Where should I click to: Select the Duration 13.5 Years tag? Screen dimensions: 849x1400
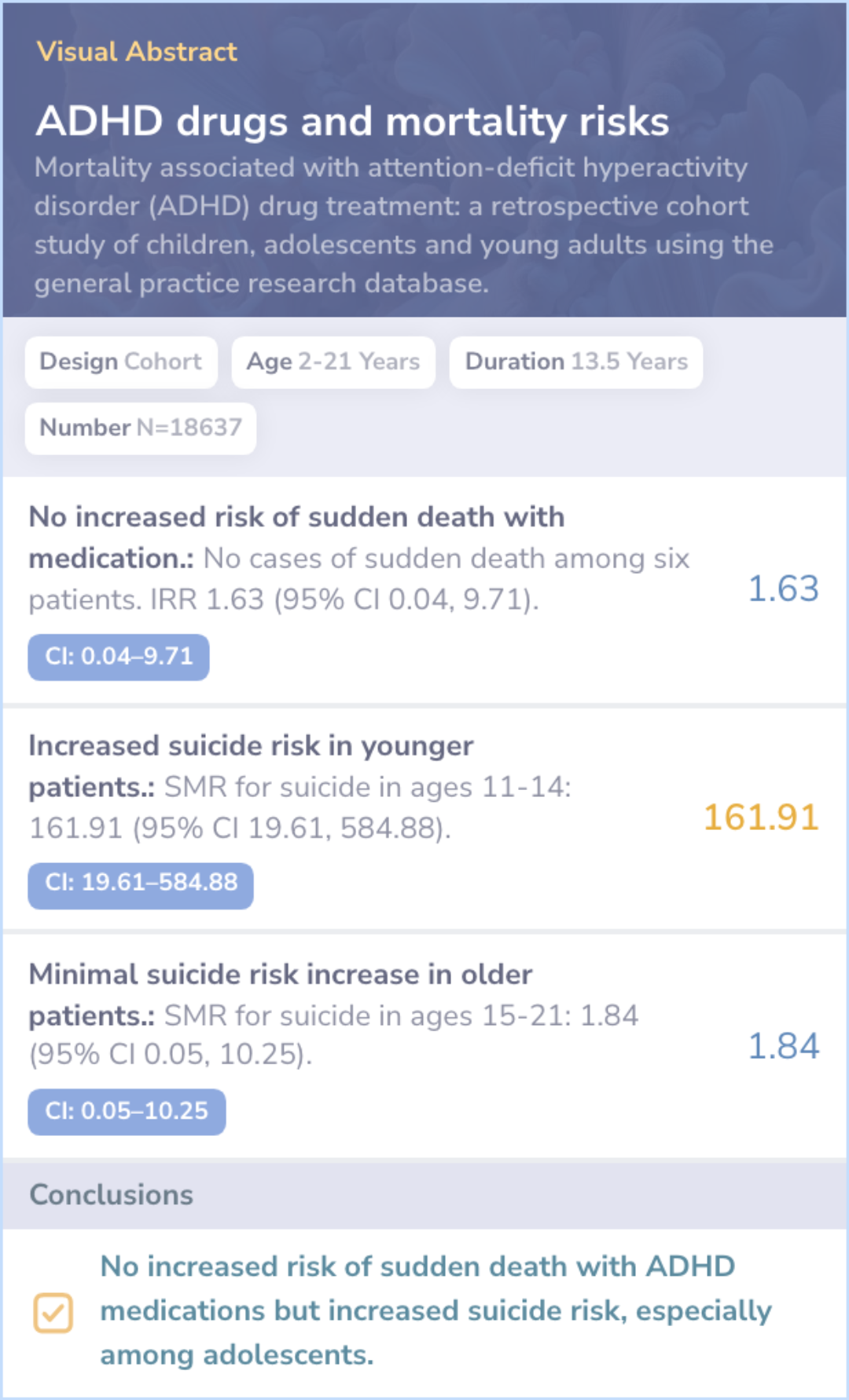tap(575, 362)
